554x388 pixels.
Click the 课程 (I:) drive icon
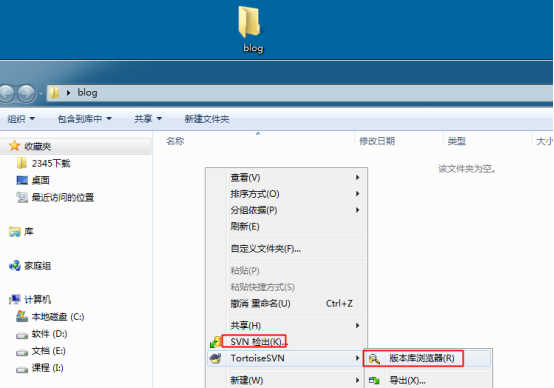[x=22, y=369]
